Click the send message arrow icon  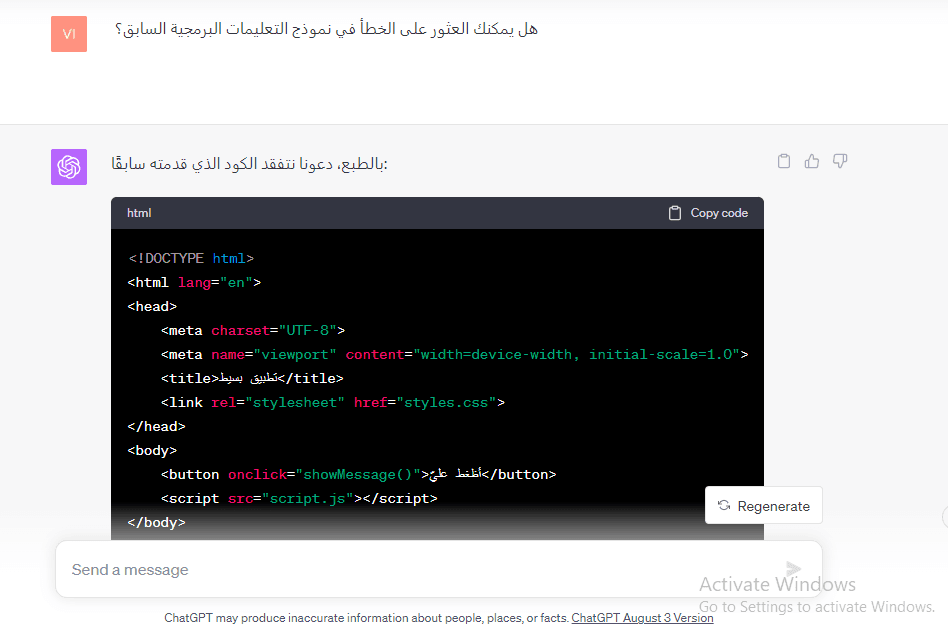793,568
